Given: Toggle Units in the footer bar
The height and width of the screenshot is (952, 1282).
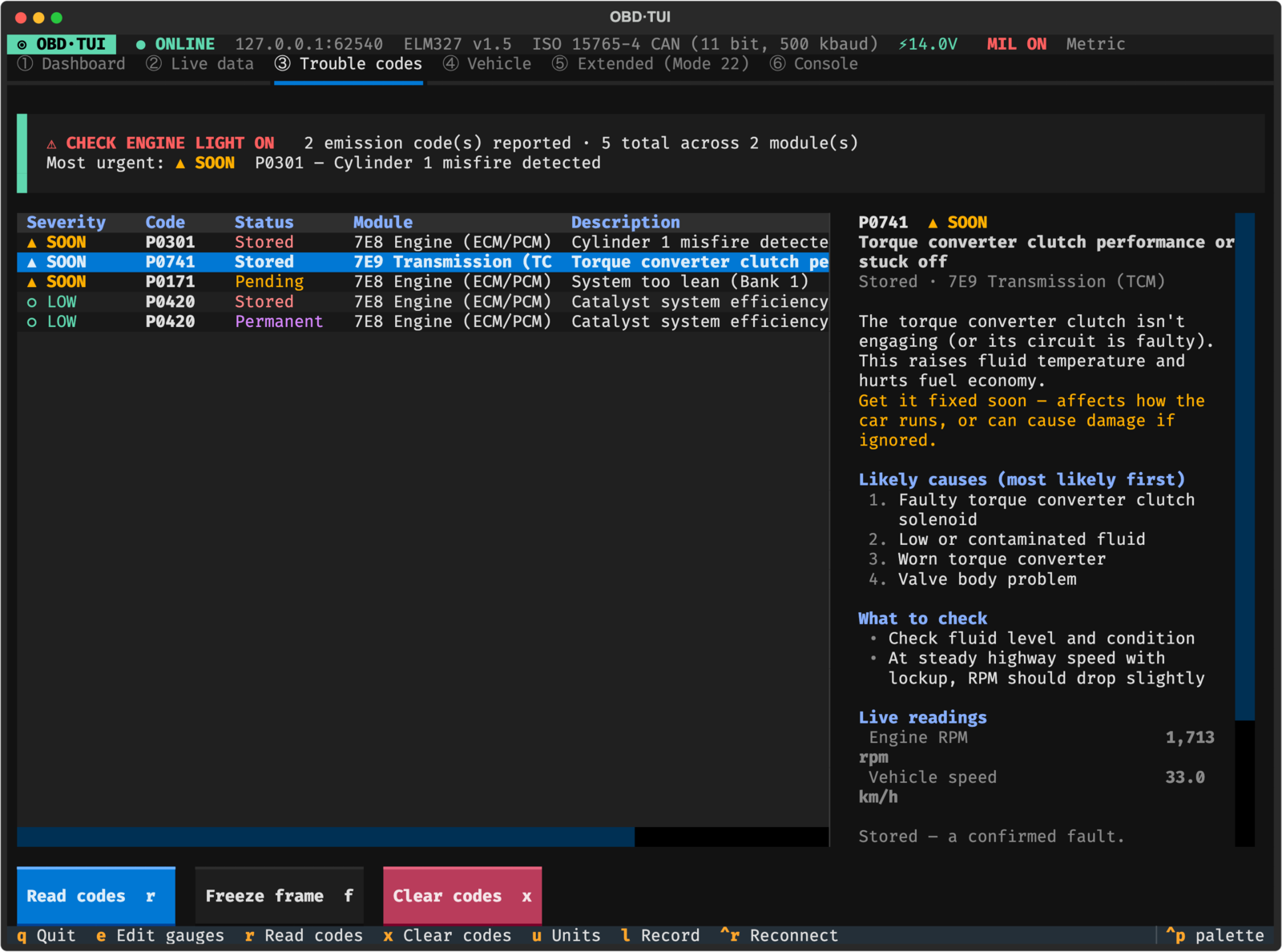Looking at the screenshot, I should (566, 935).
